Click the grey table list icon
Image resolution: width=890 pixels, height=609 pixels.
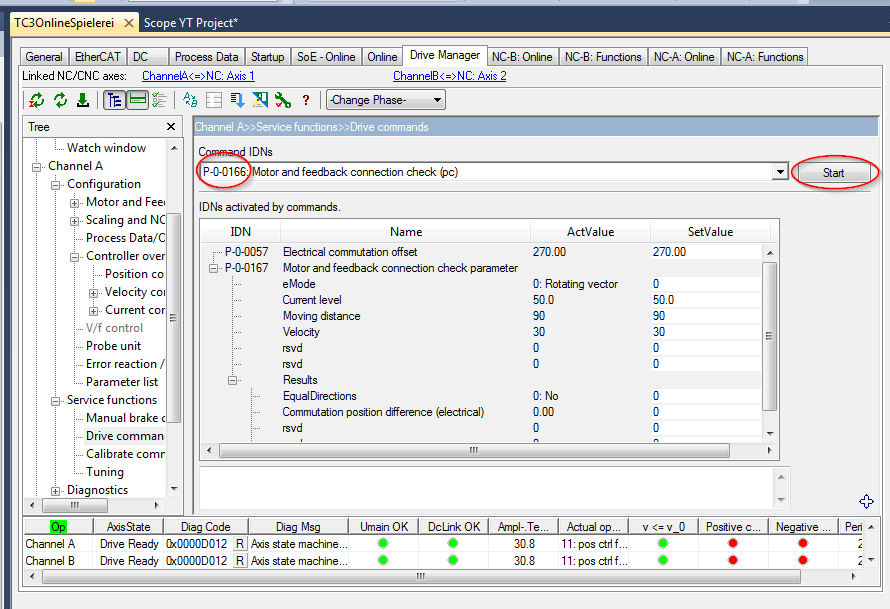pyautogui.click(x=214, y=100)
